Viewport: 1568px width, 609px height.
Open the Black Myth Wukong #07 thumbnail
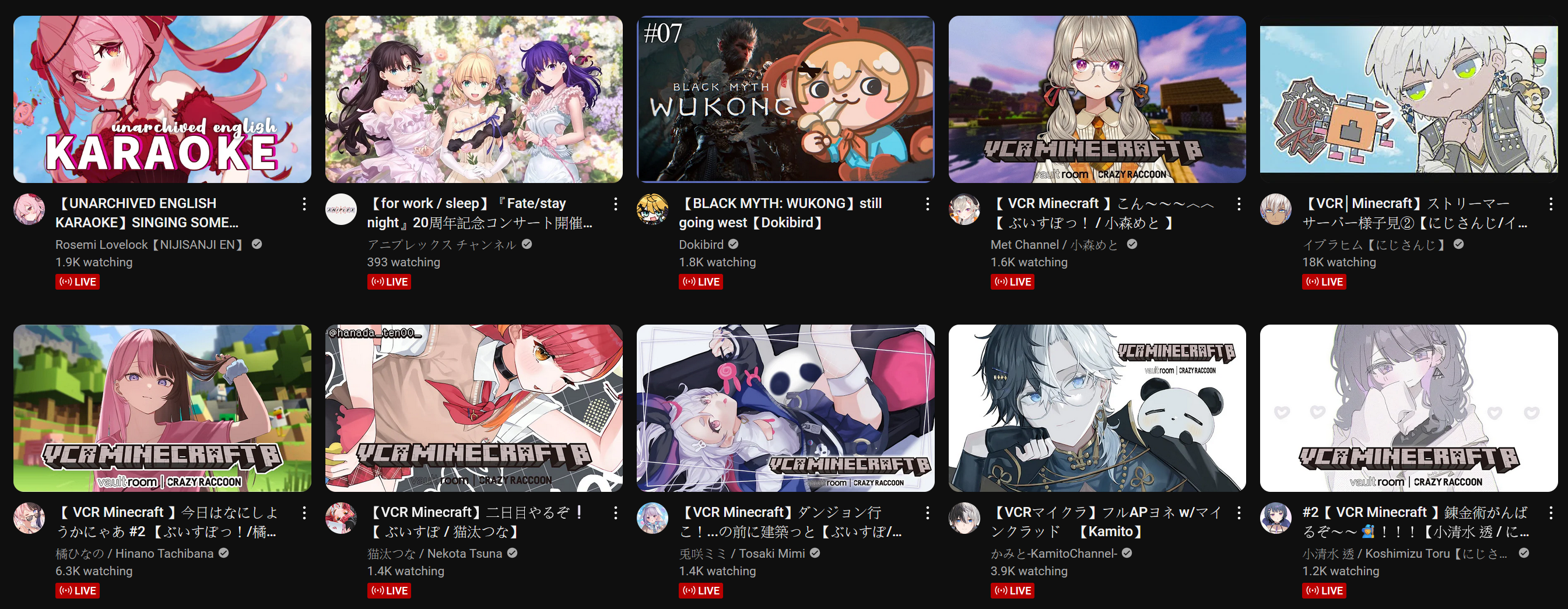(x=785, y=99)
